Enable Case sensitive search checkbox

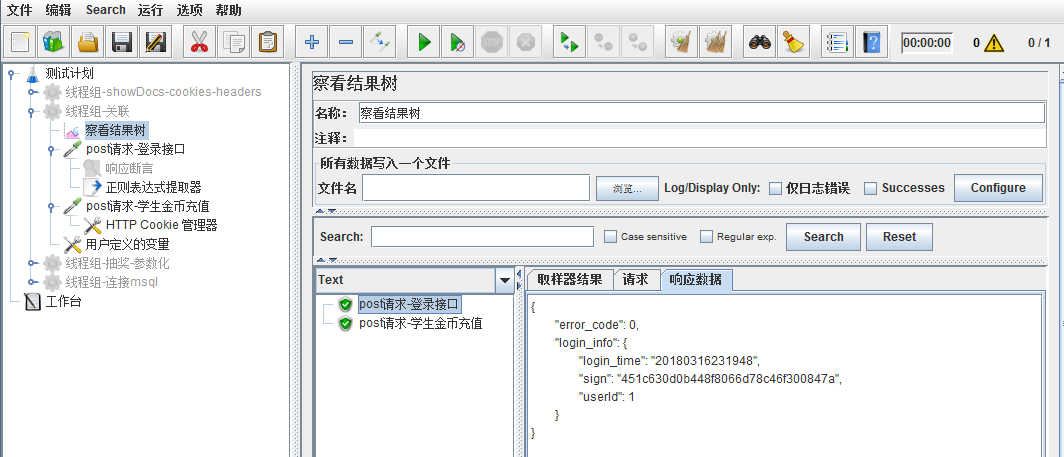pyautogui.click(x=610, y=236)
